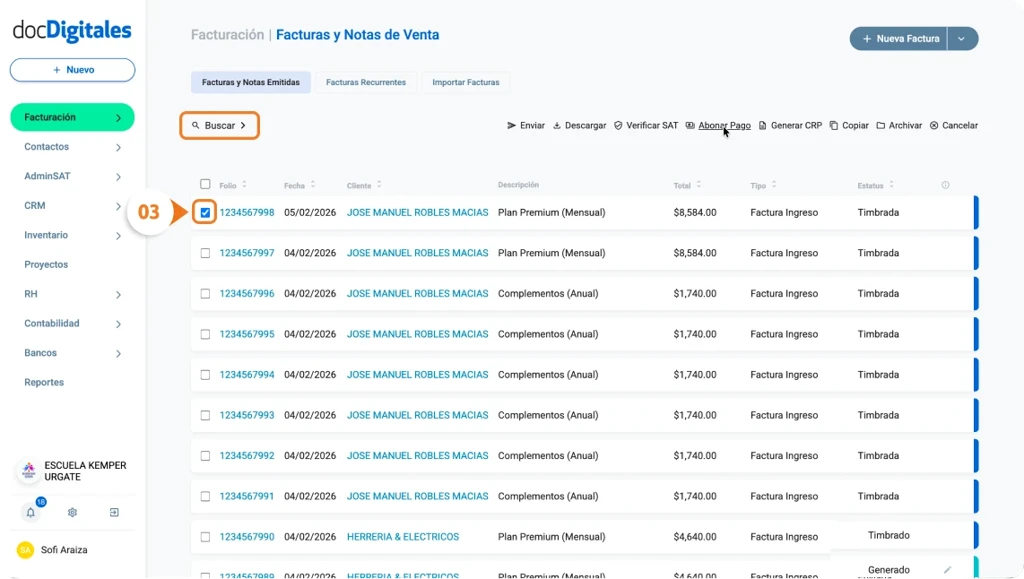Expand the Contactos sidebar menu

click(118, 147)
